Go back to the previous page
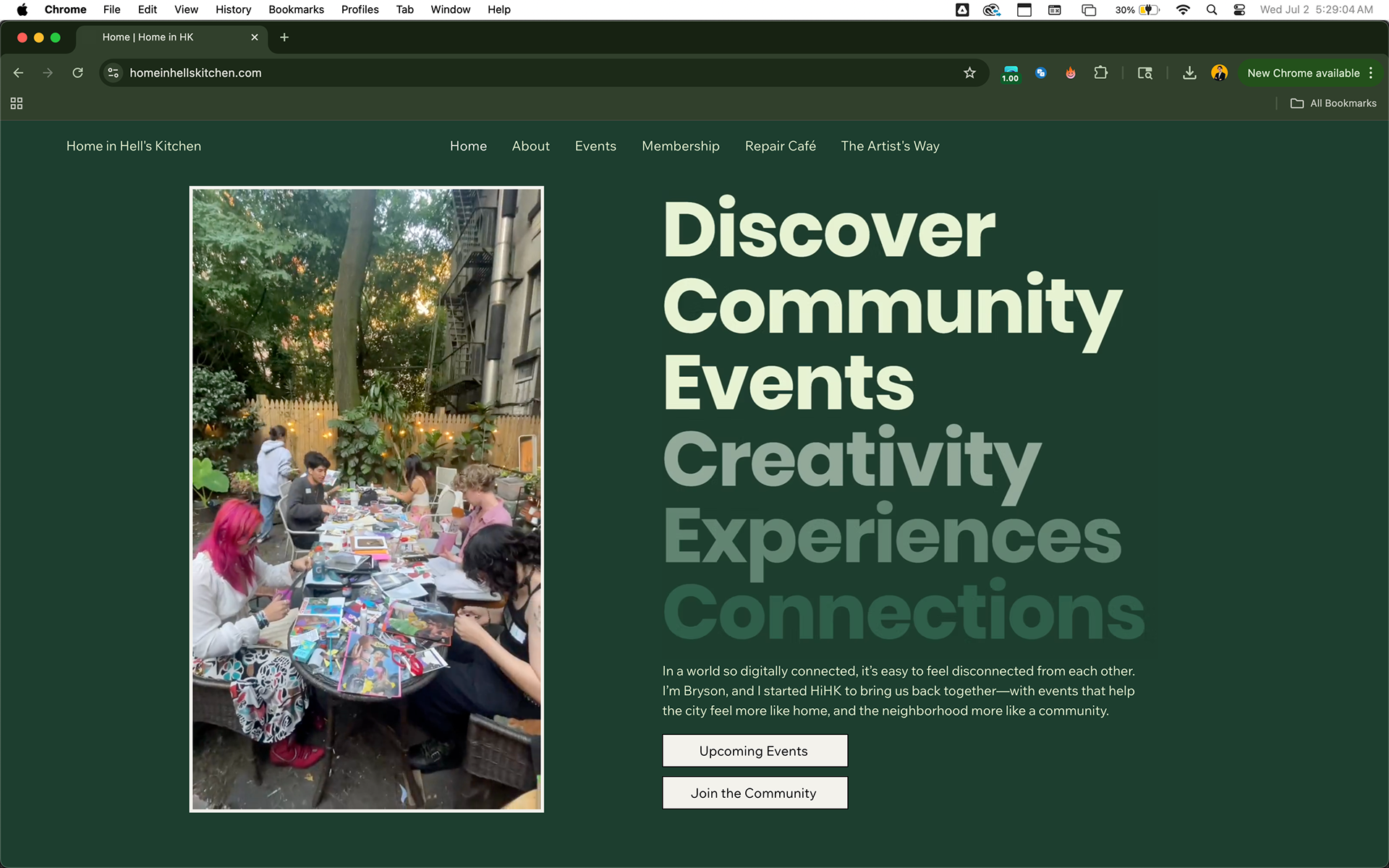The image size is (1389, 868). 19,73
